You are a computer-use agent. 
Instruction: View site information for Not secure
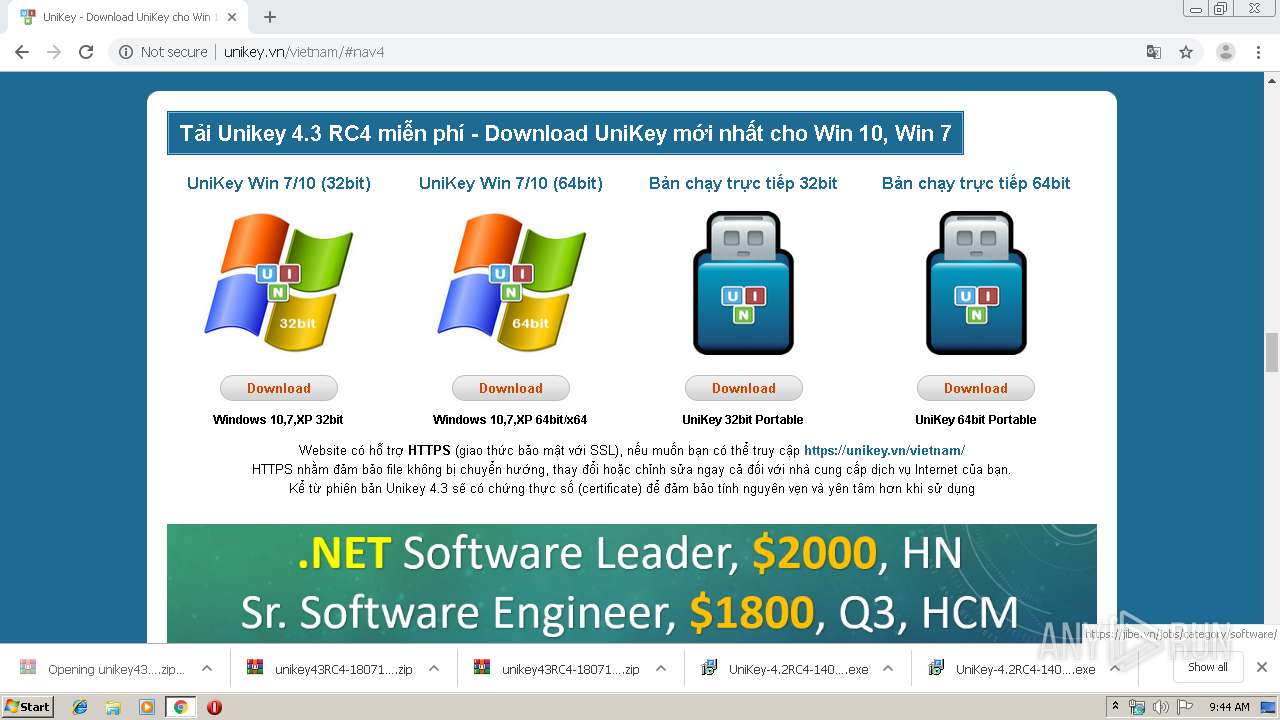[163, 52]
